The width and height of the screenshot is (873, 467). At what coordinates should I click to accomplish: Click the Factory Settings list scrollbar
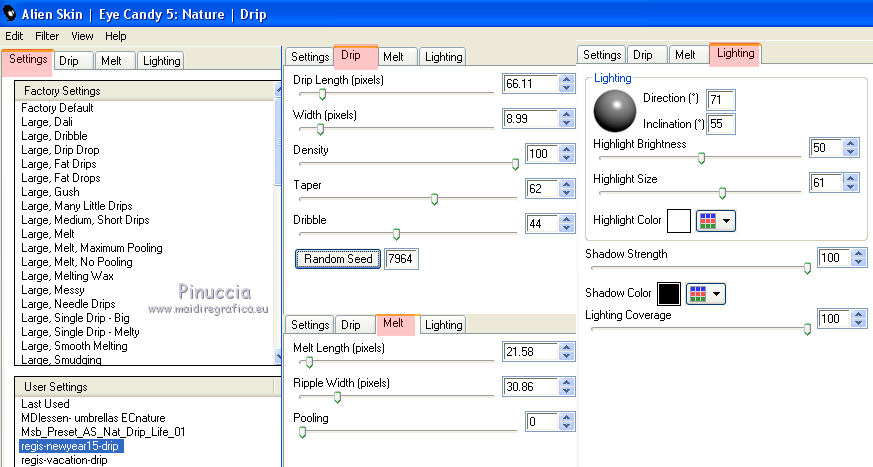click(x=278, y=223)
